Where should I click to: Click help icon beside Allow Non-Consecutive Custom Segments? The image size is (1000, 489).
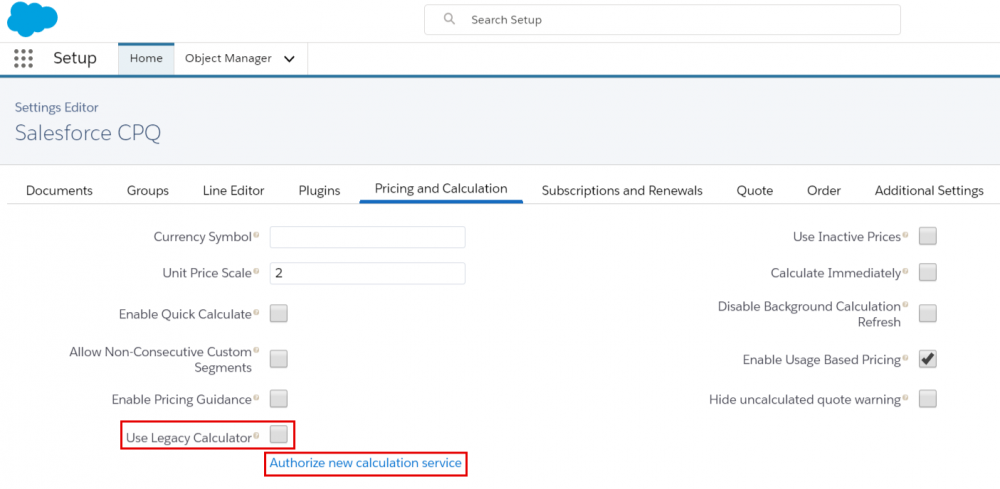(256, 350)
